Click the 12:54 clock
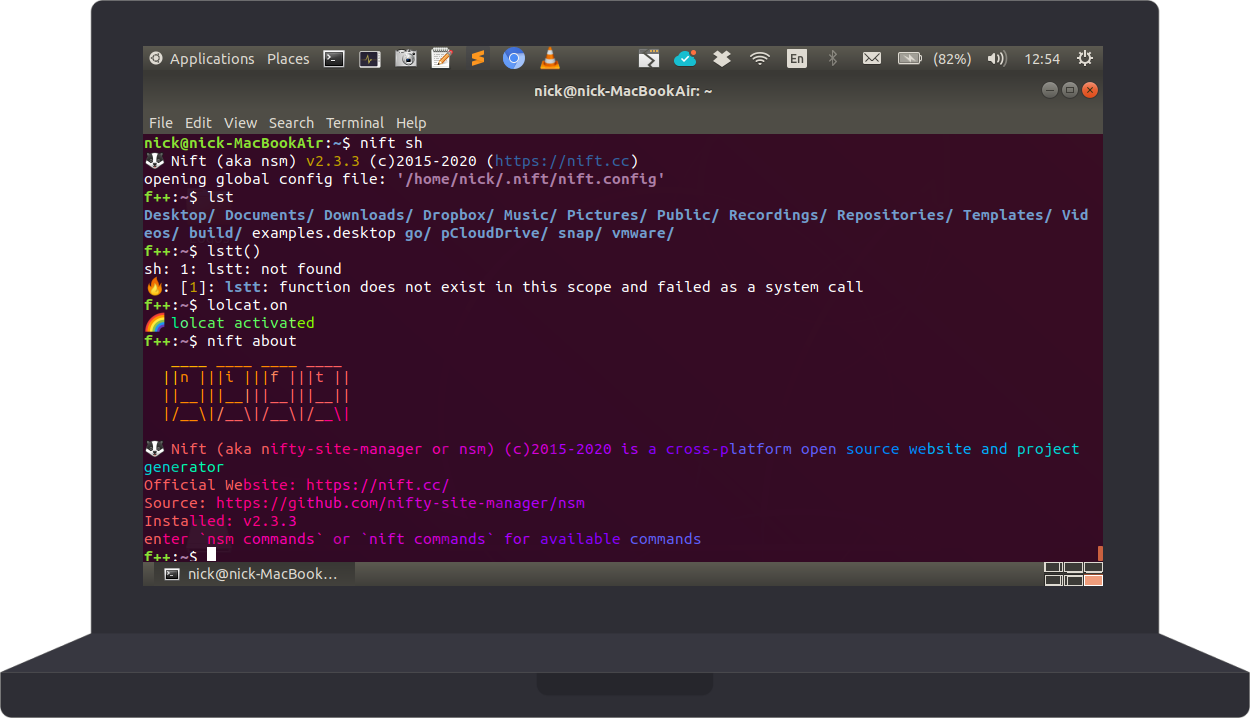The width and height of the screenshot is (1250, 718). (1042, 59)
